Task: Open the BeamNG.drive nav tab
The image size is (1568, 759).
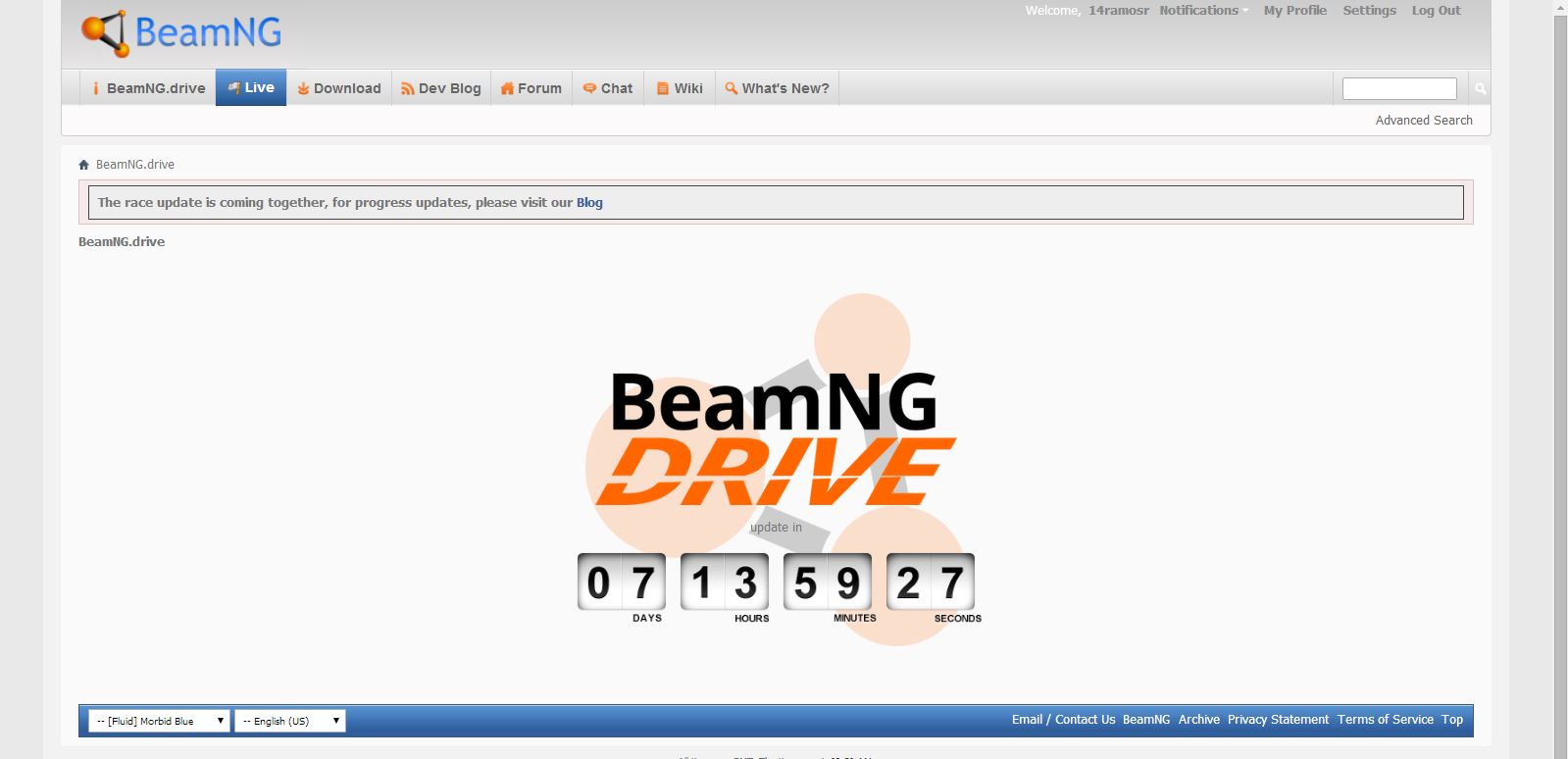Action: click(x=147, y=88)
